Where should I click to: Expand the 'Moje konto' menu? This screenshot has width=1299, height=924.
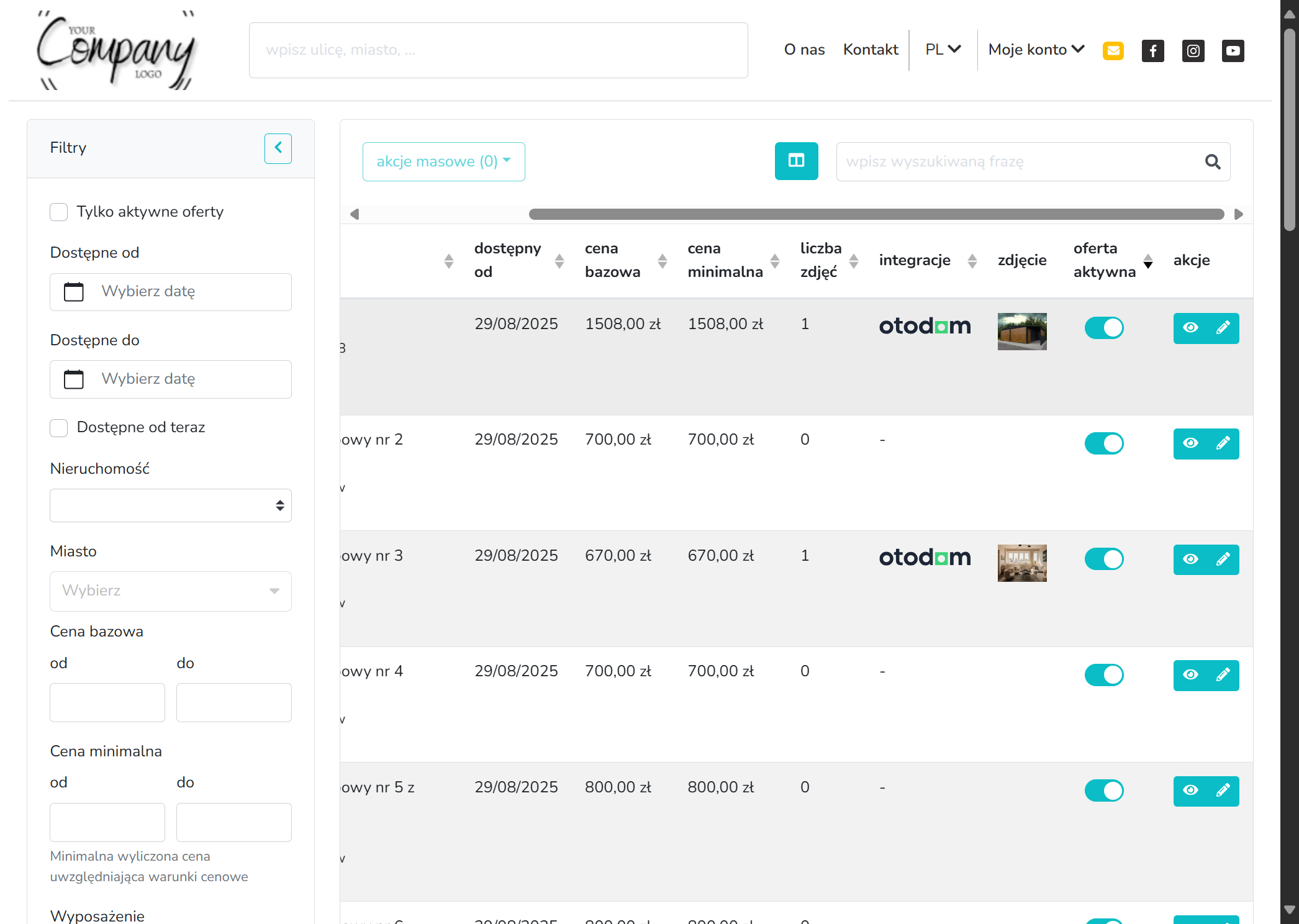[x=1036, y=50]
